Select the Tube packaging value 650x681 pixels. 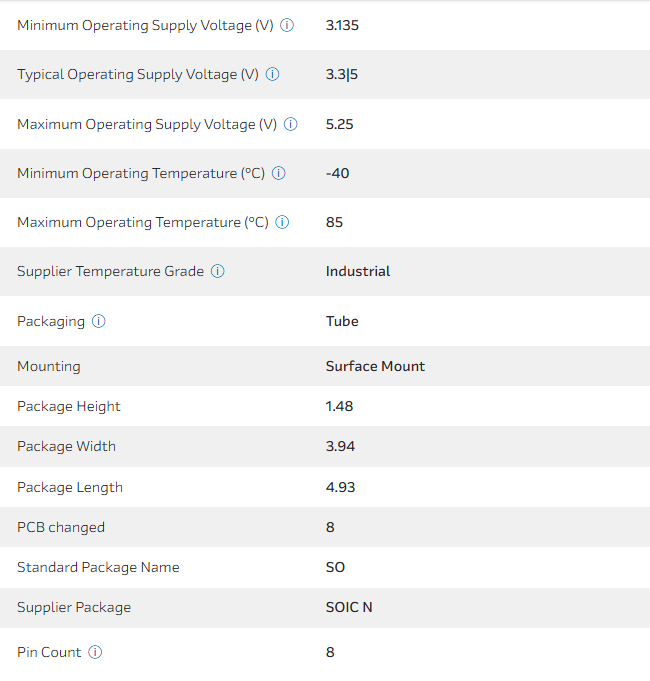[342, 321]
